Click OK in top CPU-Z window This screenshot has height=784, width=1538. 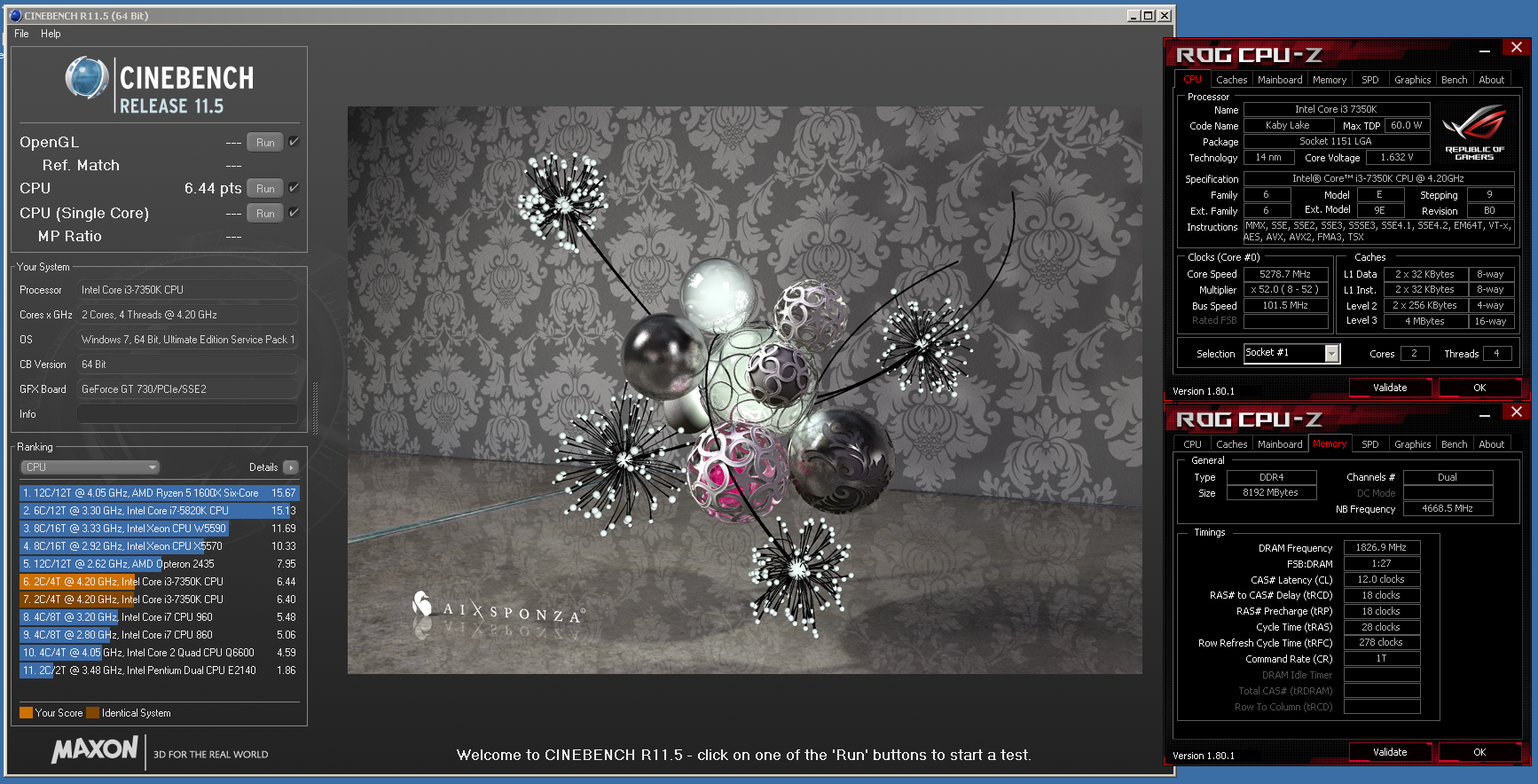[1479, 388]
